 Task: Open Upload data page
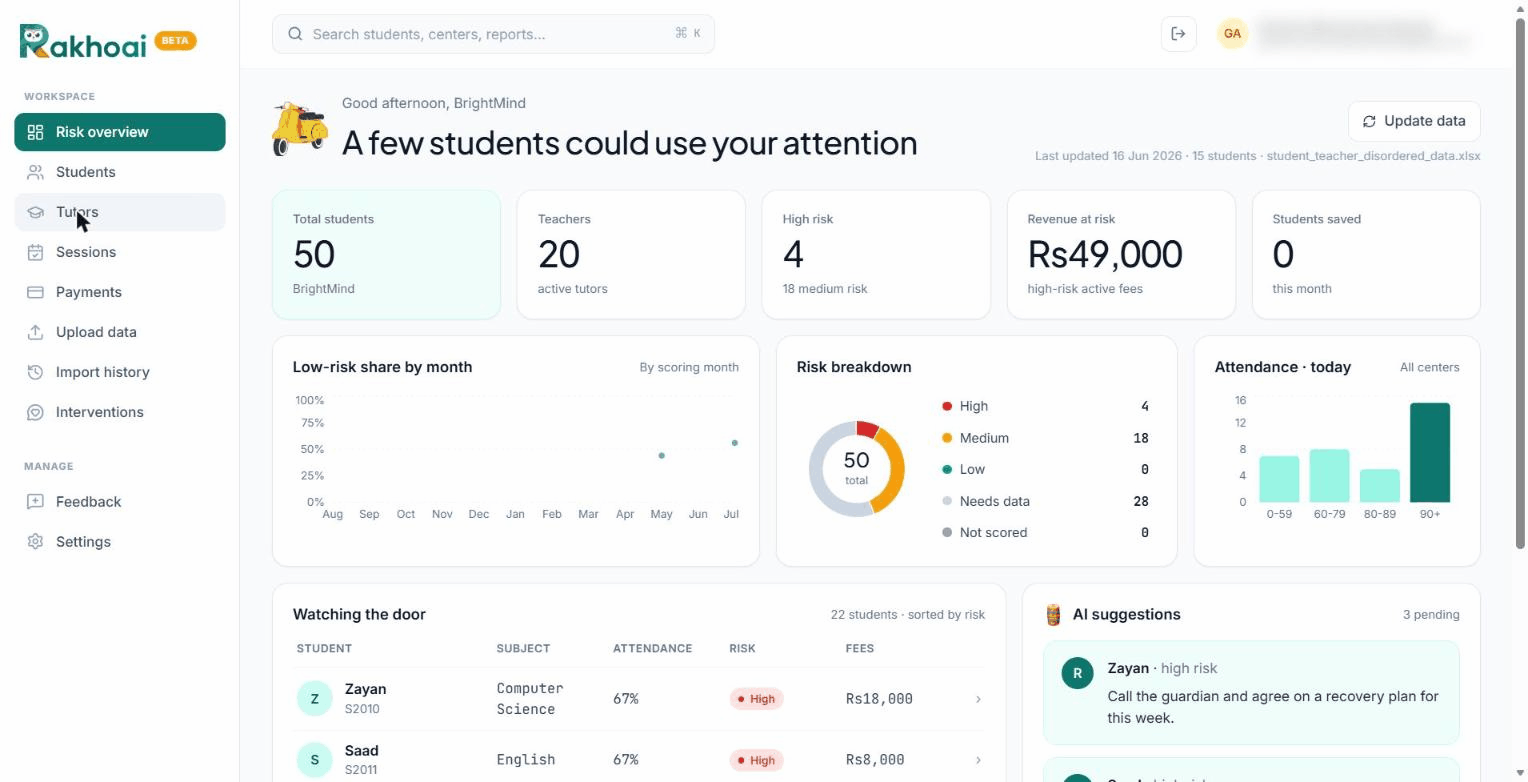[120, 332]
